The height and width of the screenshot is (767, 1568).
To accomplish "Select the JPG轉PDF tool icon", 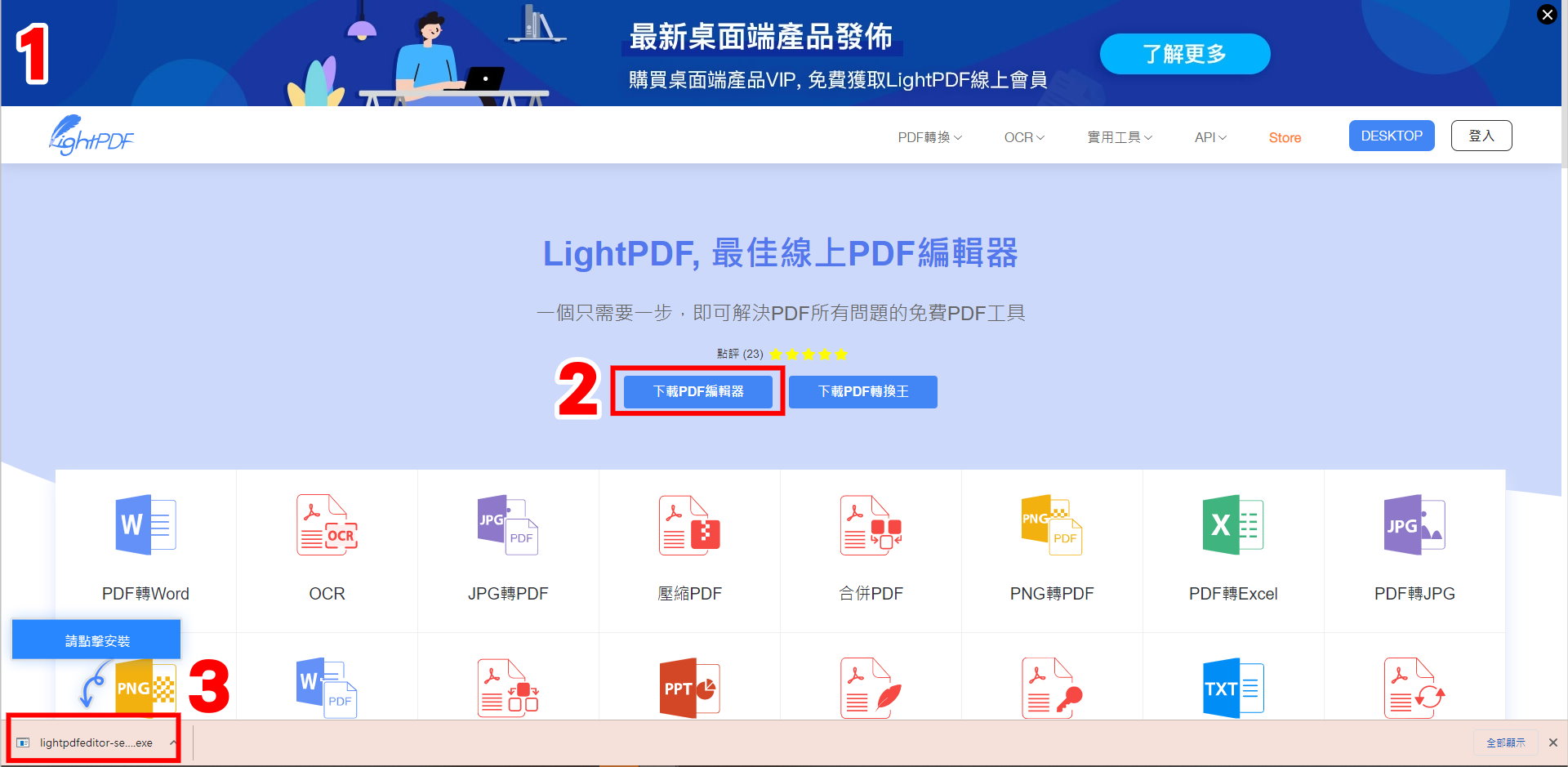I will click(x=508, y=524).
